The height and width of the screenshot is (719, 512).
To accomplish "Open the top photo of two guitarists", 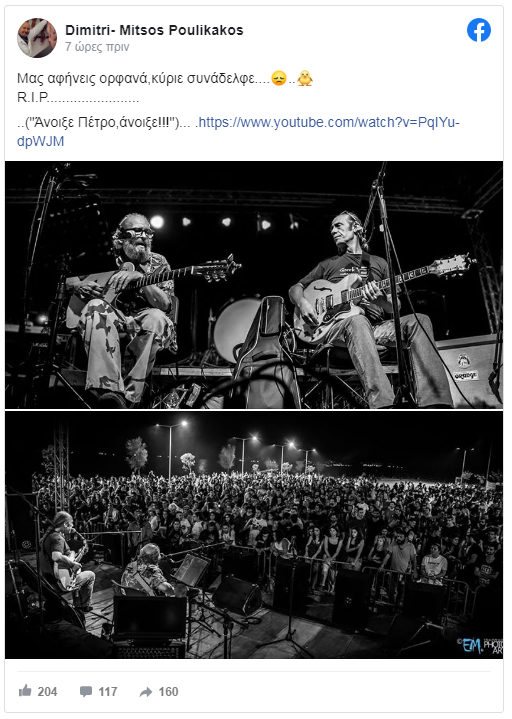I will point(254,284).
